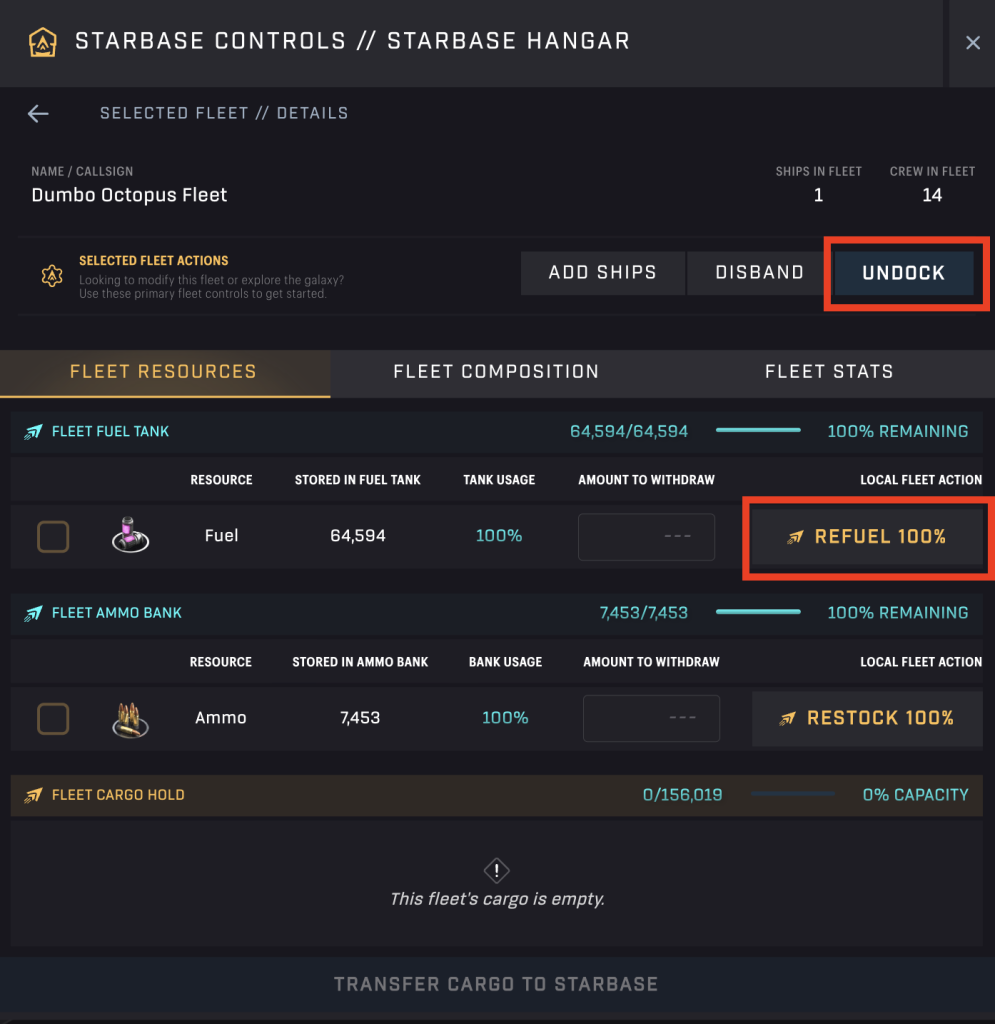Click the empty cargo warning icon

tap(497, 869)
